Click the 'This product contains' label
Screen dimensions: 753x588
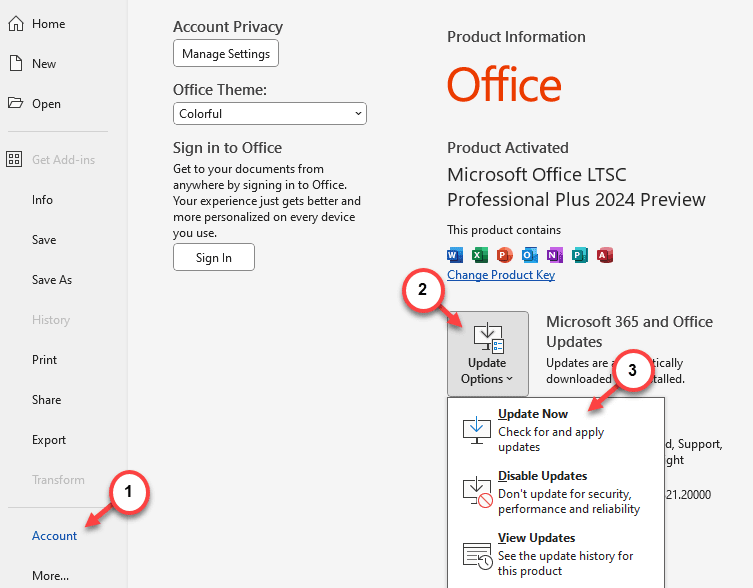click(x=504, y=230)
